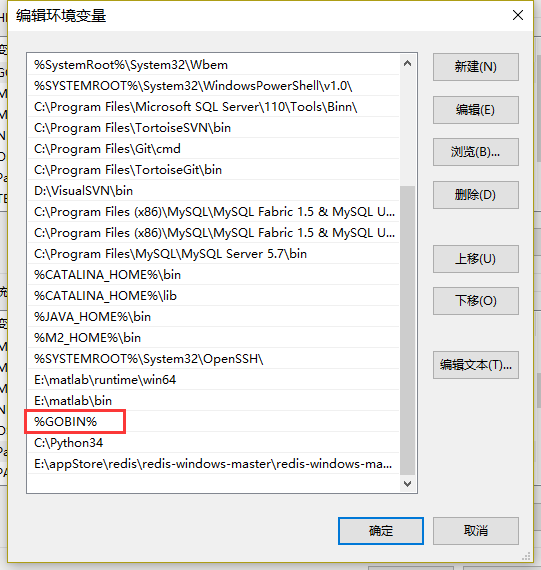Select MySQL Server 5.7\bin entry

pos(213,254)
